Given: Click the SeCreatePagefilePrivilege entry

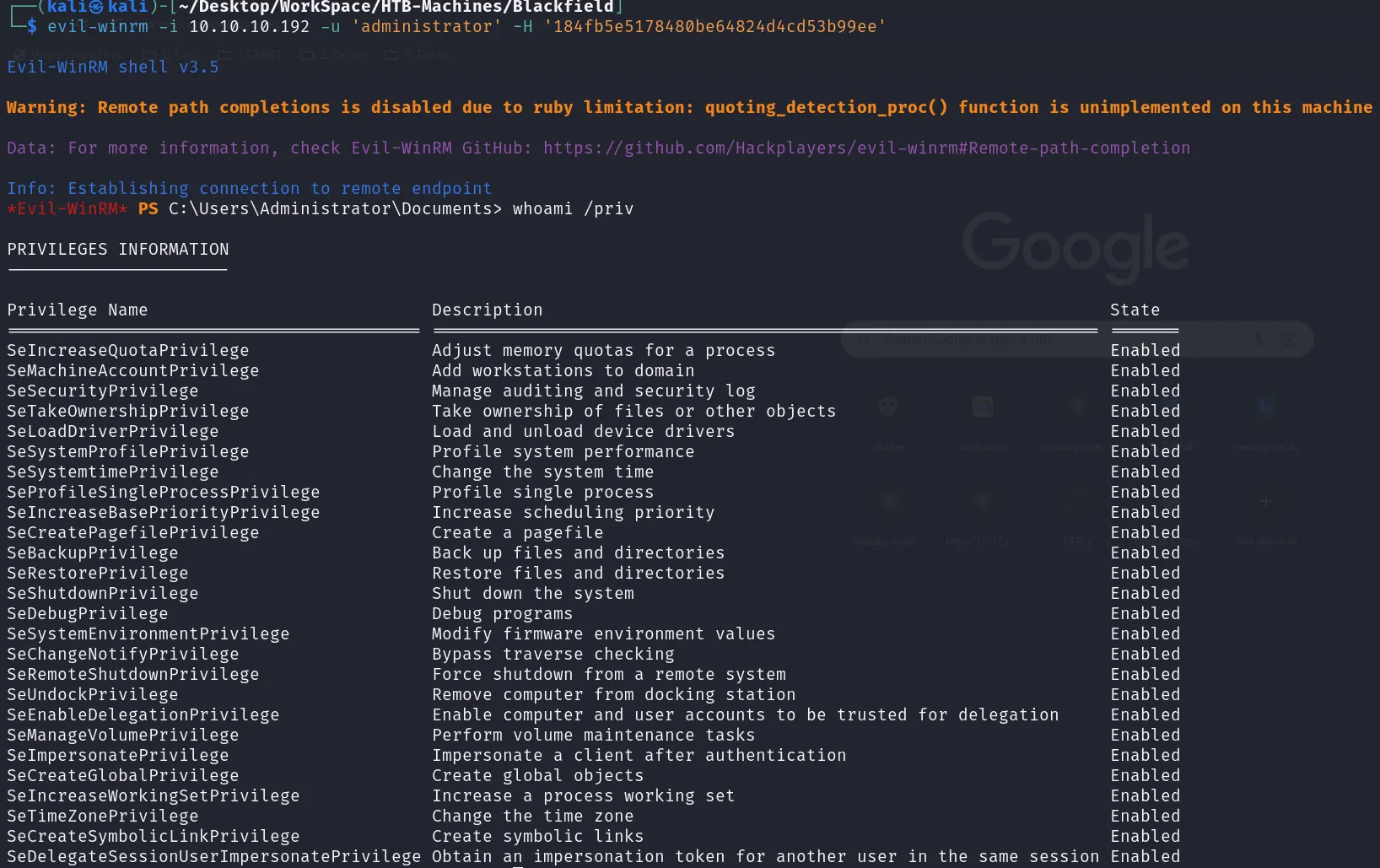Looking at the screenshot, I should (x=133, y=533).
